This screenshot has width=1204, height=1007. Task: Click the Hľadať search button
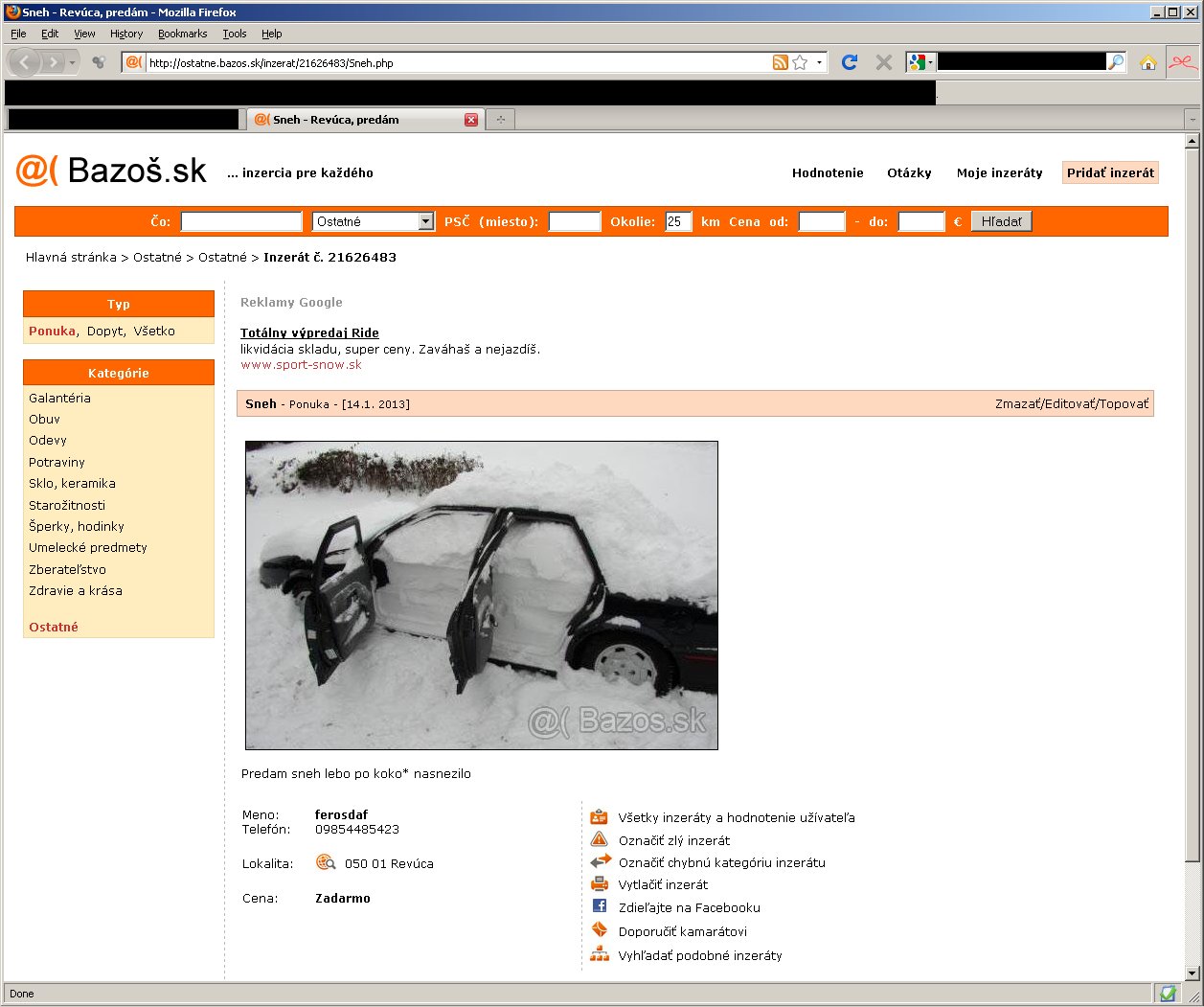point(1001,221)
